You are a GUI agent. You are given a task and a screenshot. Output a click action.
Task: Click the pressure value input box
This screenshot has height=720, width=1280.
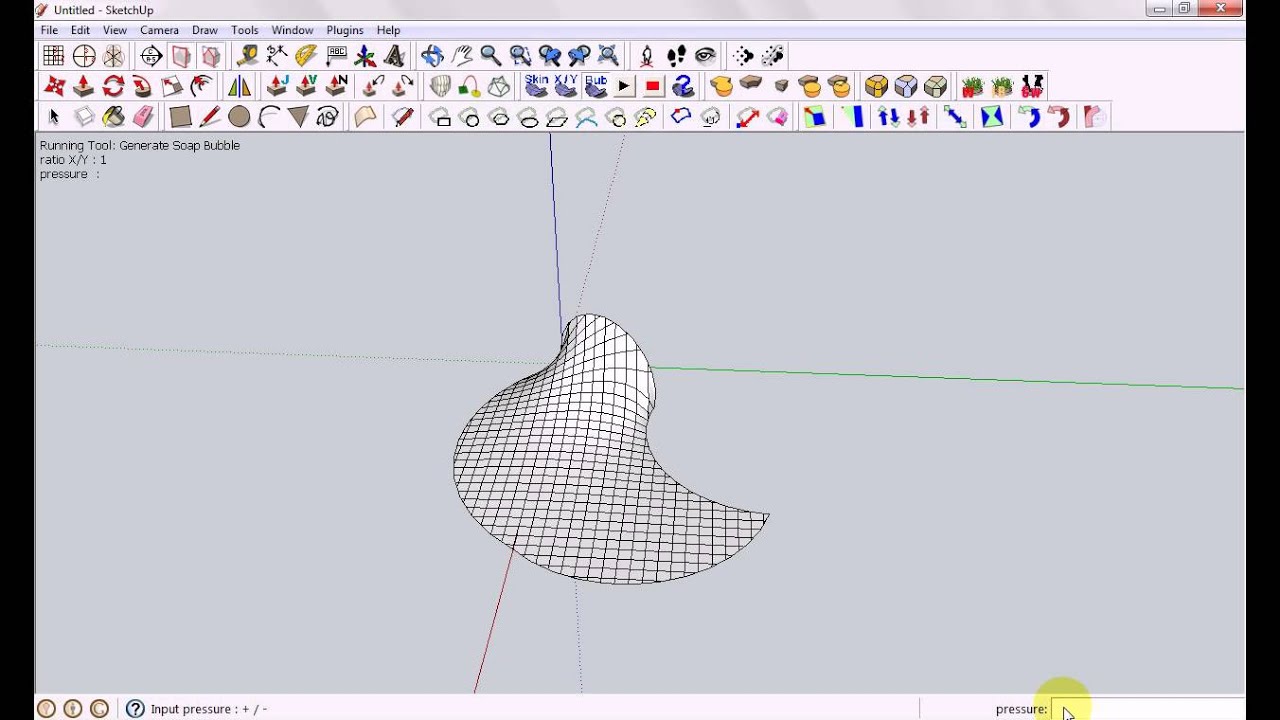click(x=1147, y=709)
